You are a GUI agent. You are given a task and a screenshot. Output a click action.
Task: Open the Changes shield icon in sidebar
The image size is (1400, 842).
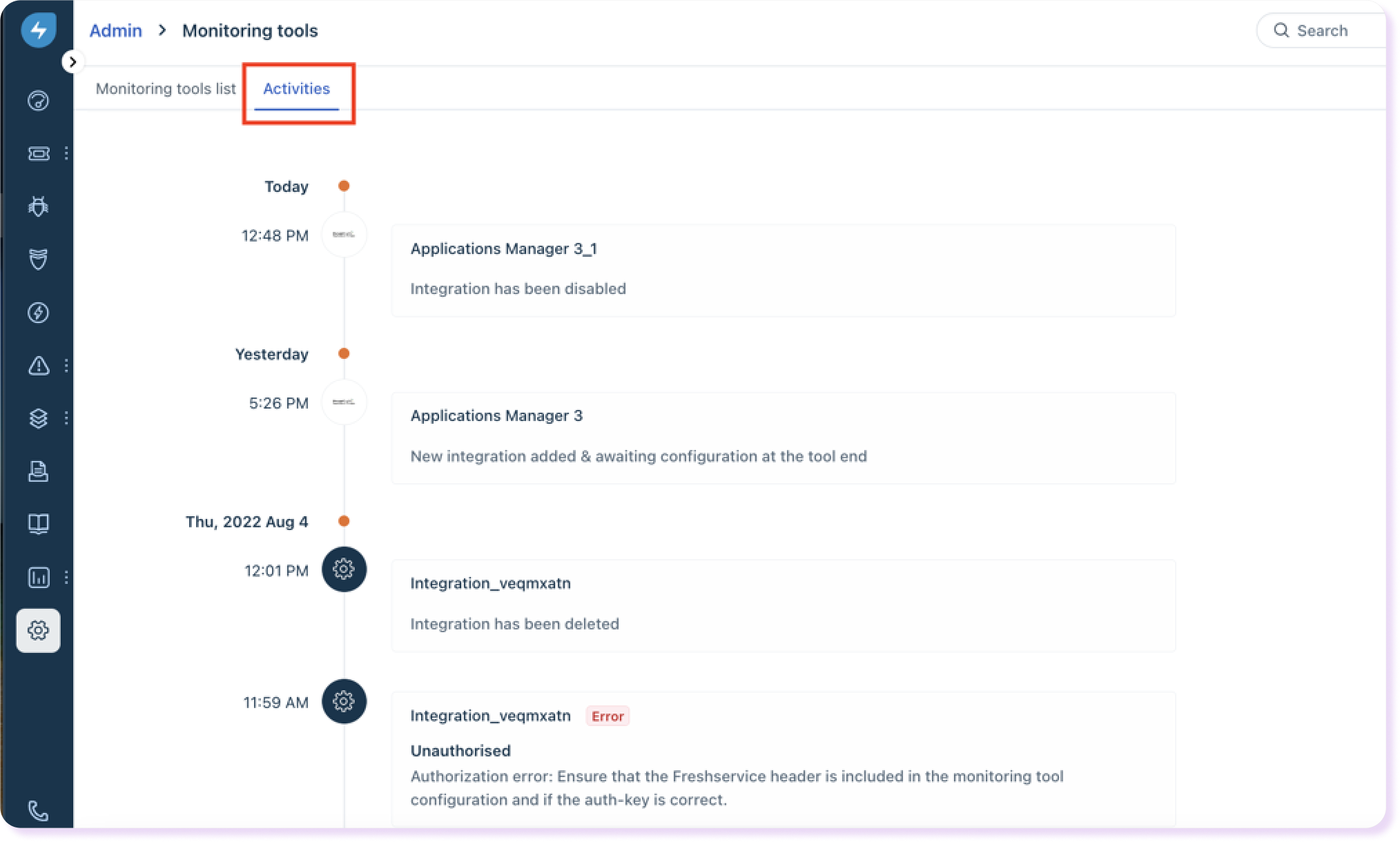(38, 260)
